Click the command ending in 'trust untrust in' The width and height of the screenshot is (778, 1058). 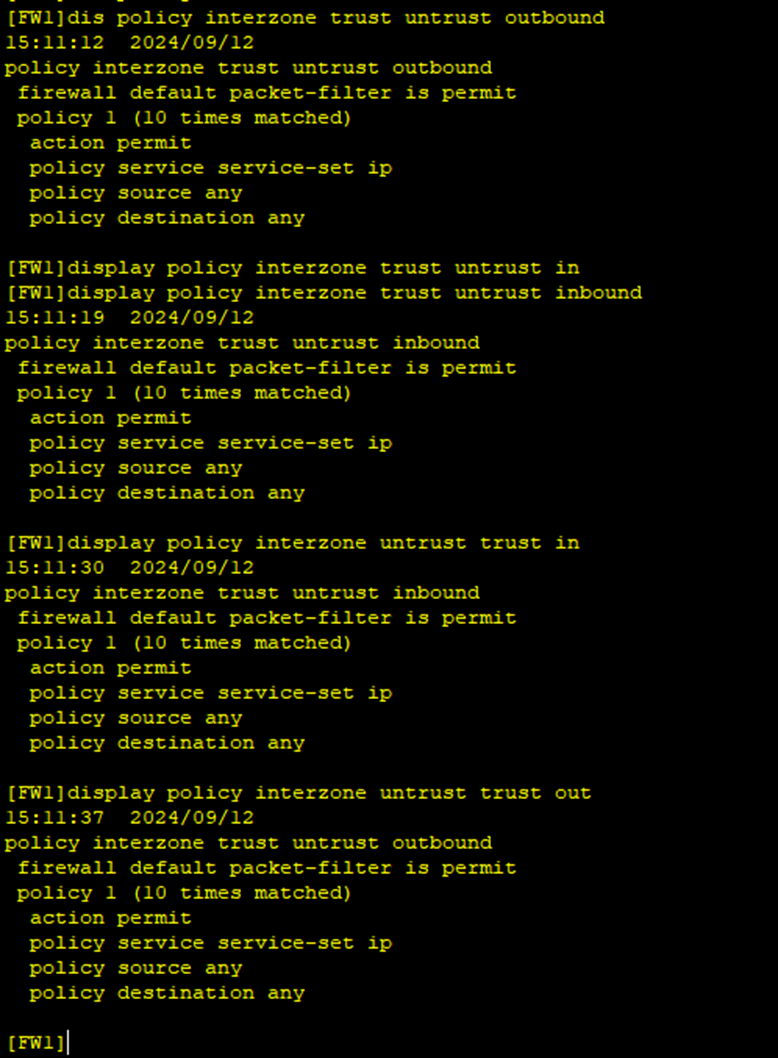tap(293, 268)
